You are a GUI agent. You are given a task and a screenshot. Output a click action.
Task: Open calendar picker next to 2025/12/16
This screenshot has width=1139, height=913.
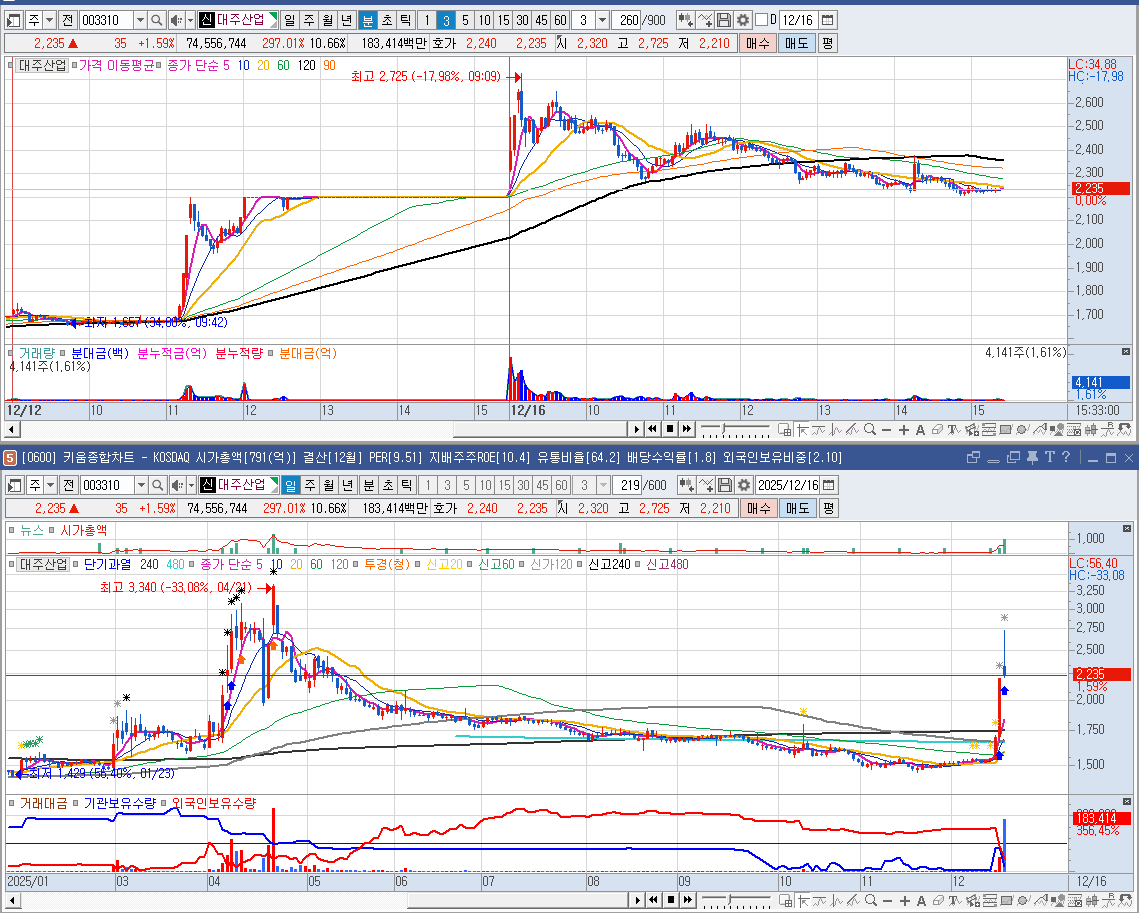click(828, 484)
